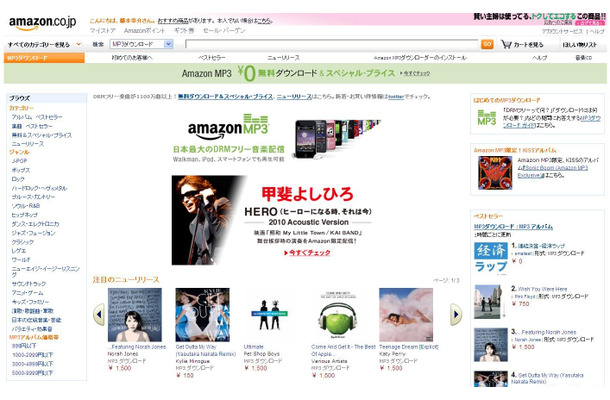Open the Amazonポイント header link
This screenshot has width=610, height=400.
click(144, 30)
